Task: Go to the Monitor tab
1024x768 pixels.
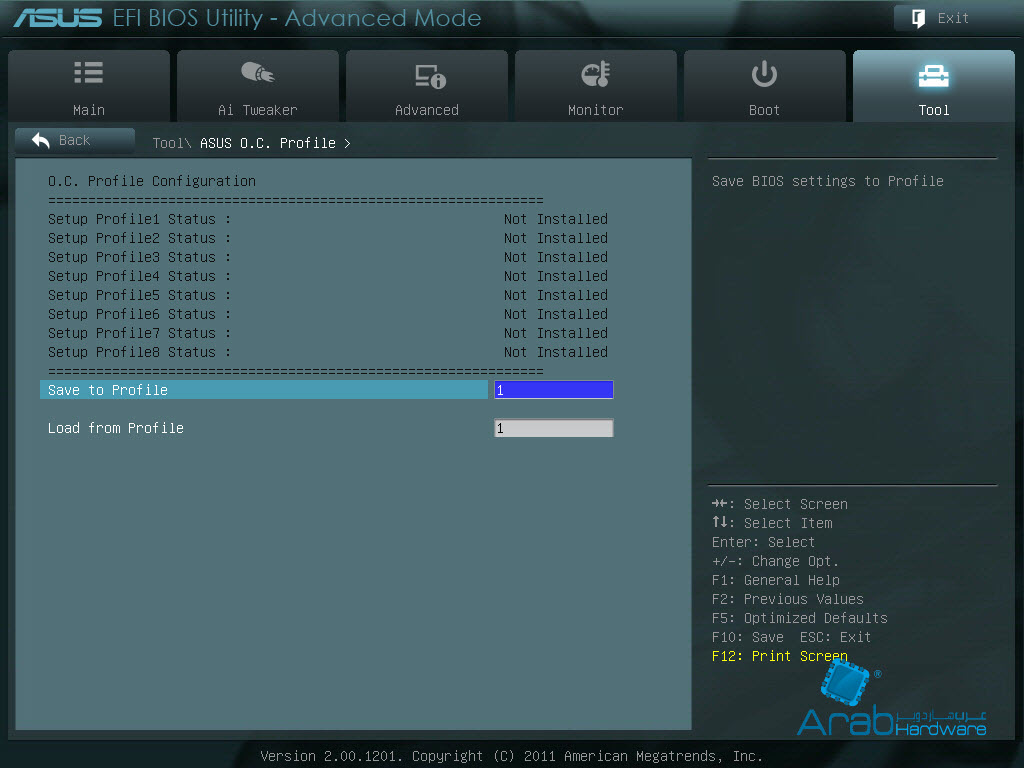Action: click(596, 86)
